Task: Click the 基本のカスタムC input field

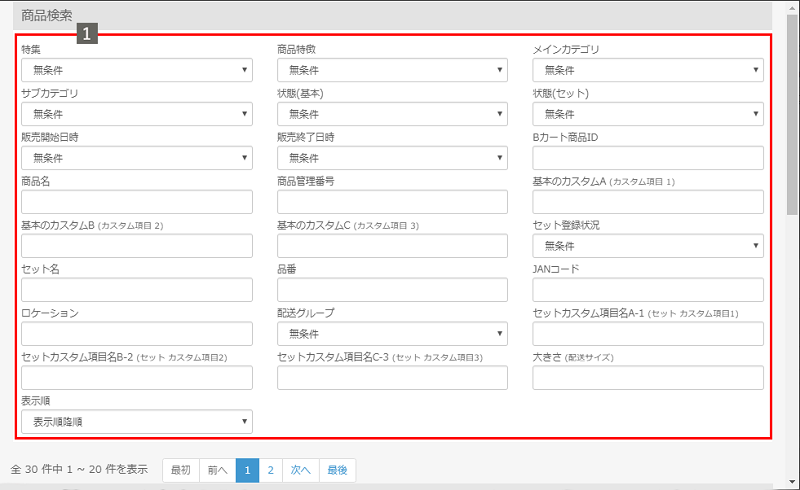Action: [x=392, y=246]
